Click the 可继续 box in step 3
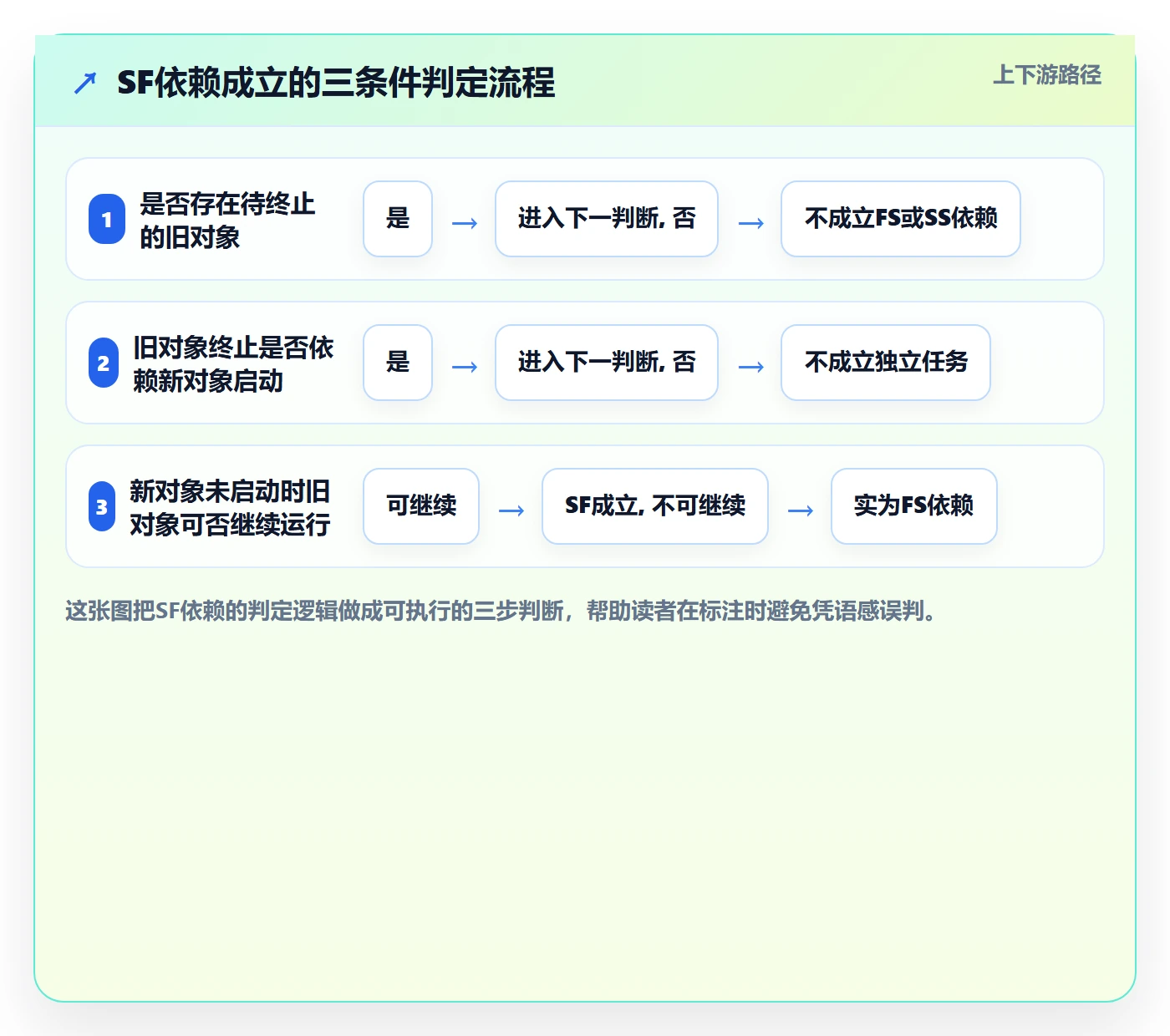1170x1036 pixels. (x=421, y=506)
